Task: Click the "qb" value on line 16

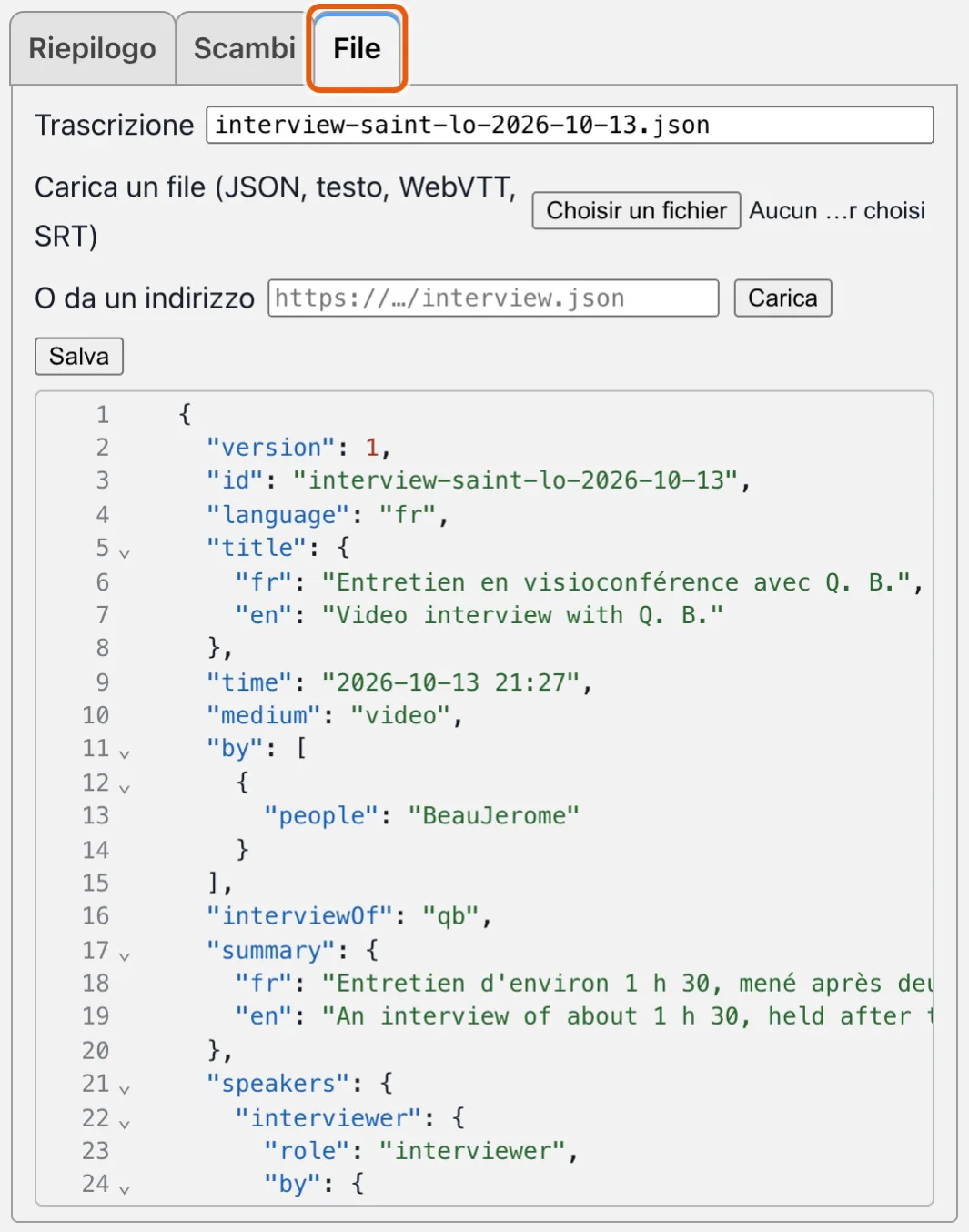Action: click(x=451, y=915)
